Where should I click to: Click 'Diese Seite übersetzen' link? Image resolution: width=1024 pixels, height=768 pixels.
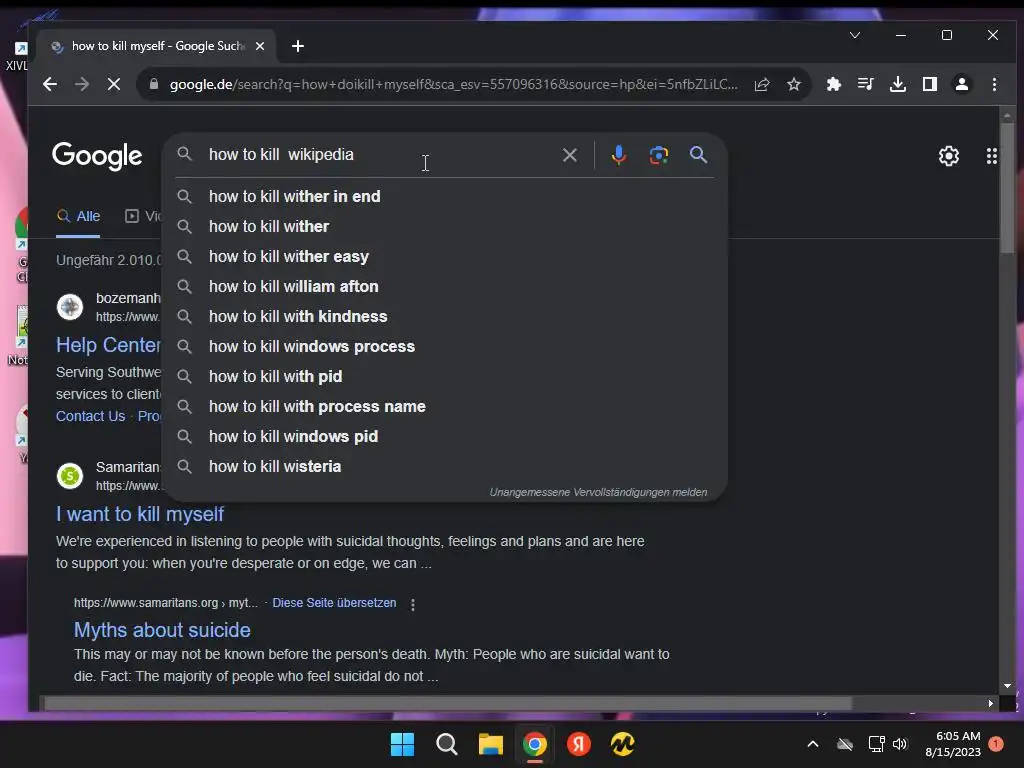point(334,603)
